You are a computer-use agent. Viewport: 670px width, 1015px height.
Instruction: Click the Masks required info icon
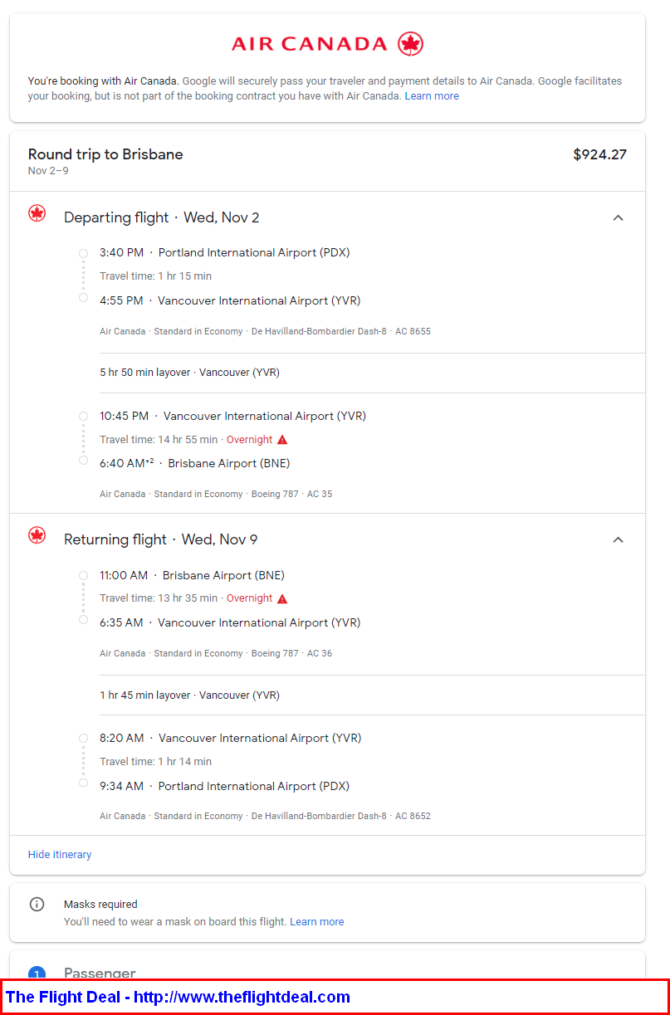point(37,904)
